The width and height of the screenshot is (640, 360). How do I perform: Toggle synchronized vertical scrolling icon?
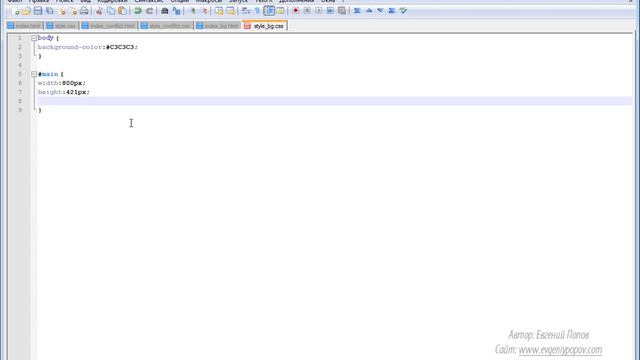(x=219, y=11)
